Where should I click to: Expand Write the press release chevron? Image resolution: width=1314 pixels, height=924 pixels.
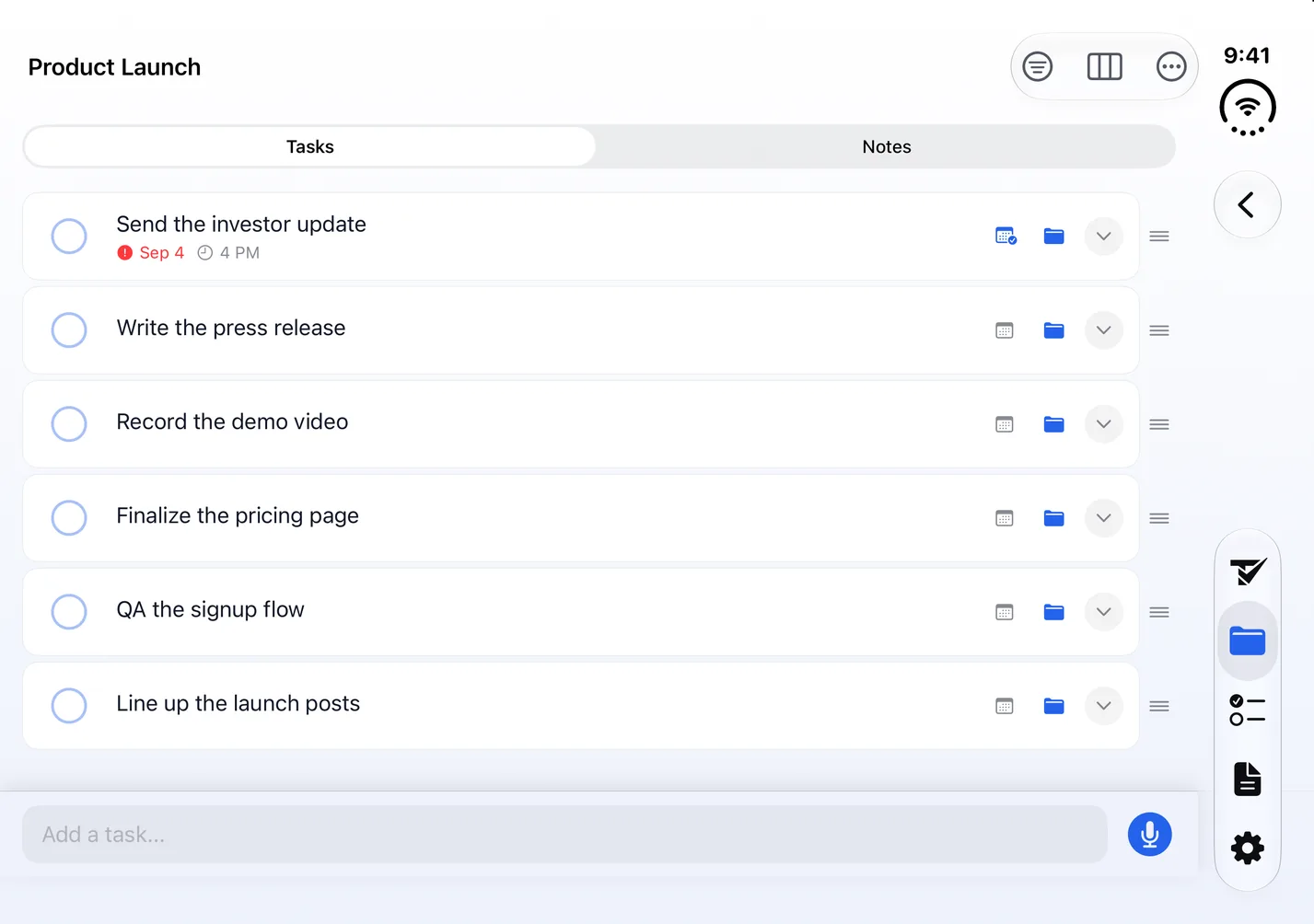(1104, 330)
